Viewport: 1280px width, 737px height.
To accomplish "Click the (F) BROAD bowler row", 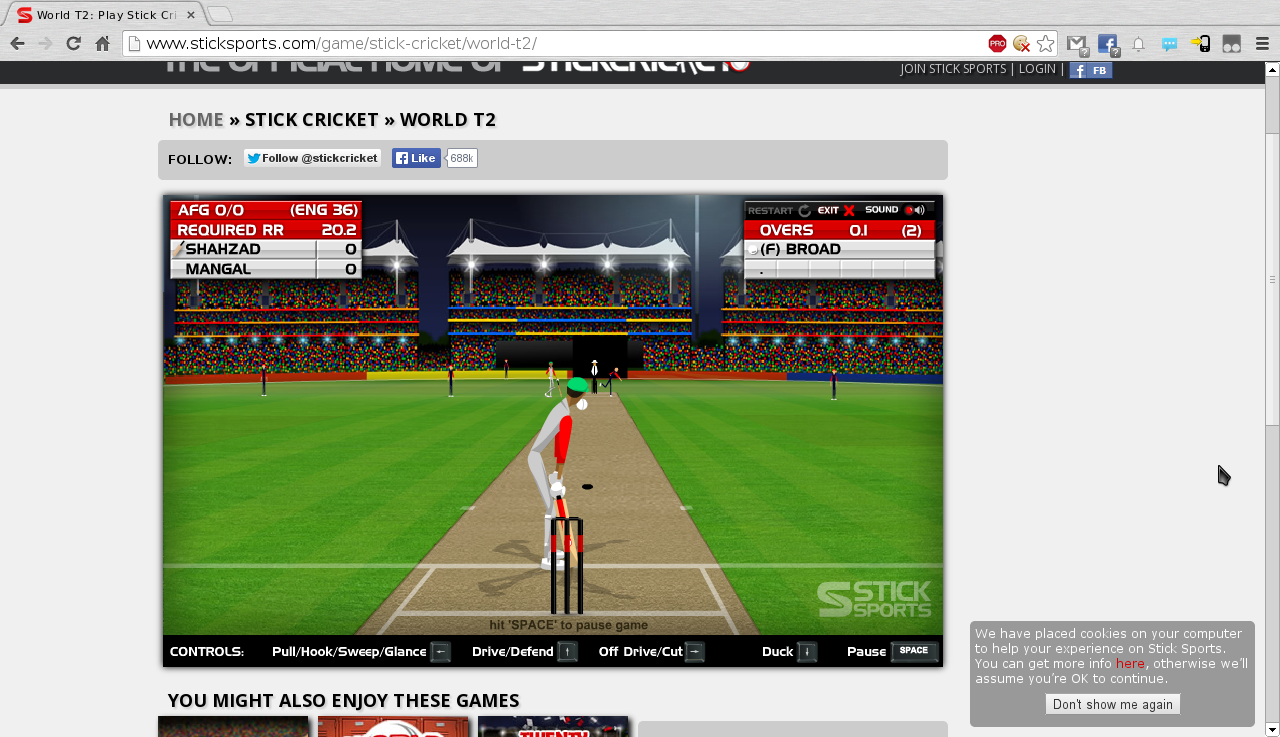I will (x=840, y=249).
